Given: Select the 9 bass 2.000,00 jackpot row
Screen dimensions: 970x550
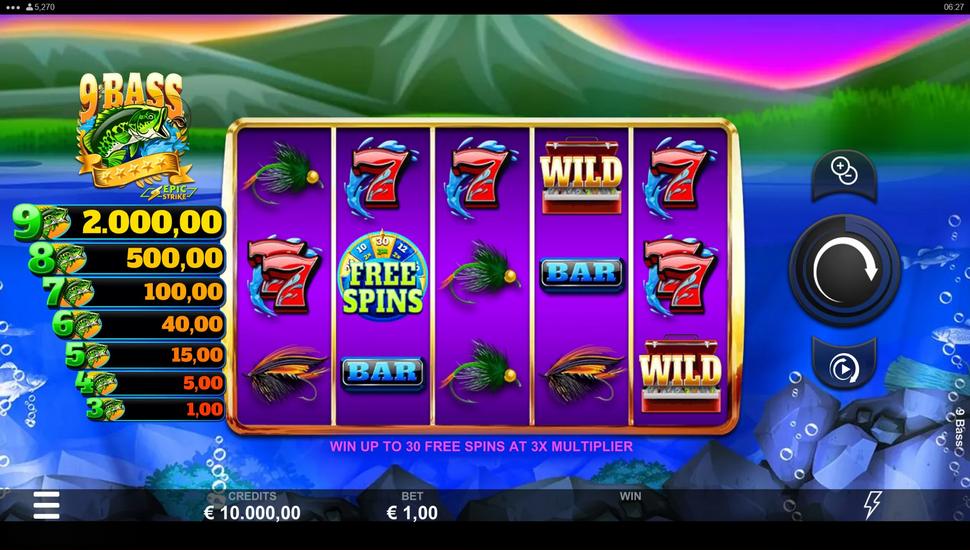Looking at the screenshot, I should coord(119,223).
